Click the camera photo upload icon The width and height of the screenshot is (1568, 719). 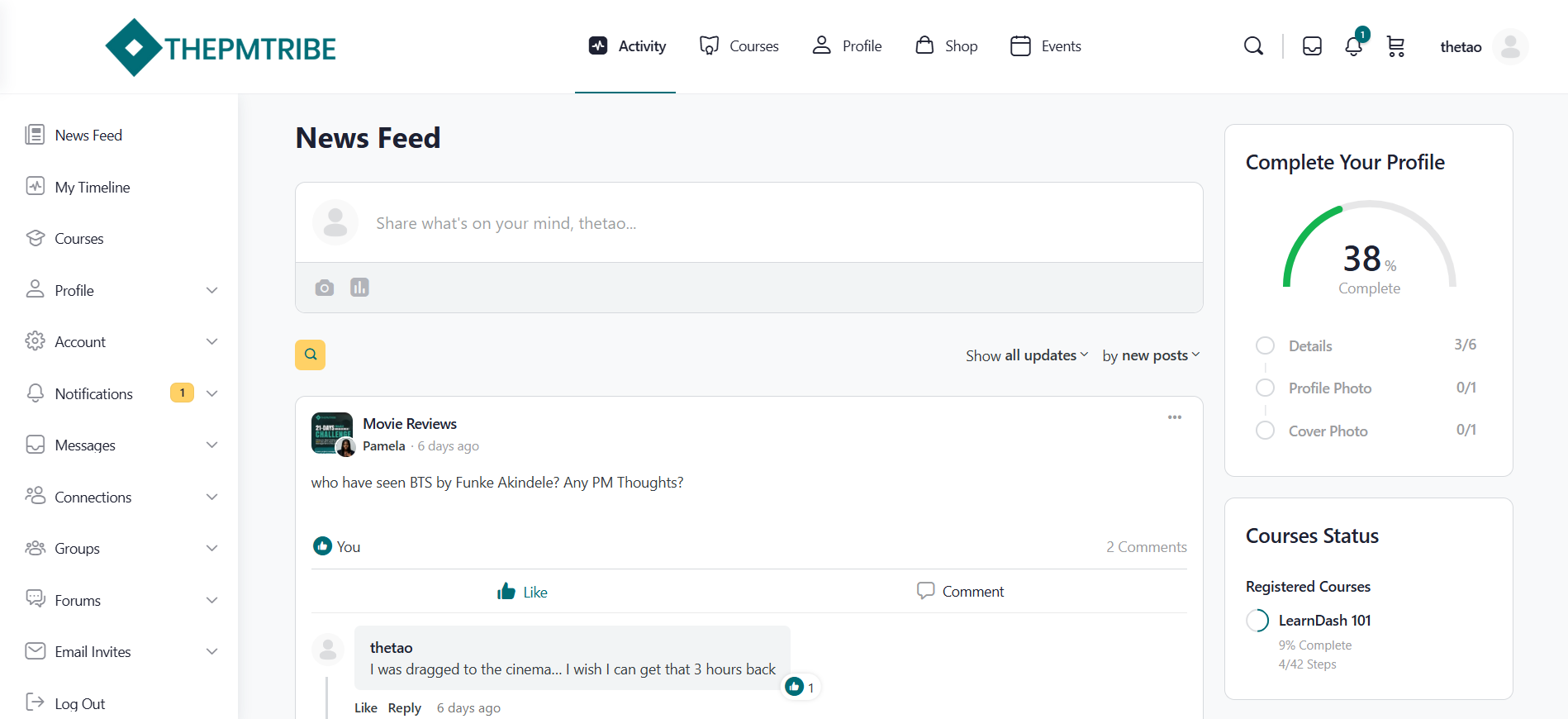[325, 288]
